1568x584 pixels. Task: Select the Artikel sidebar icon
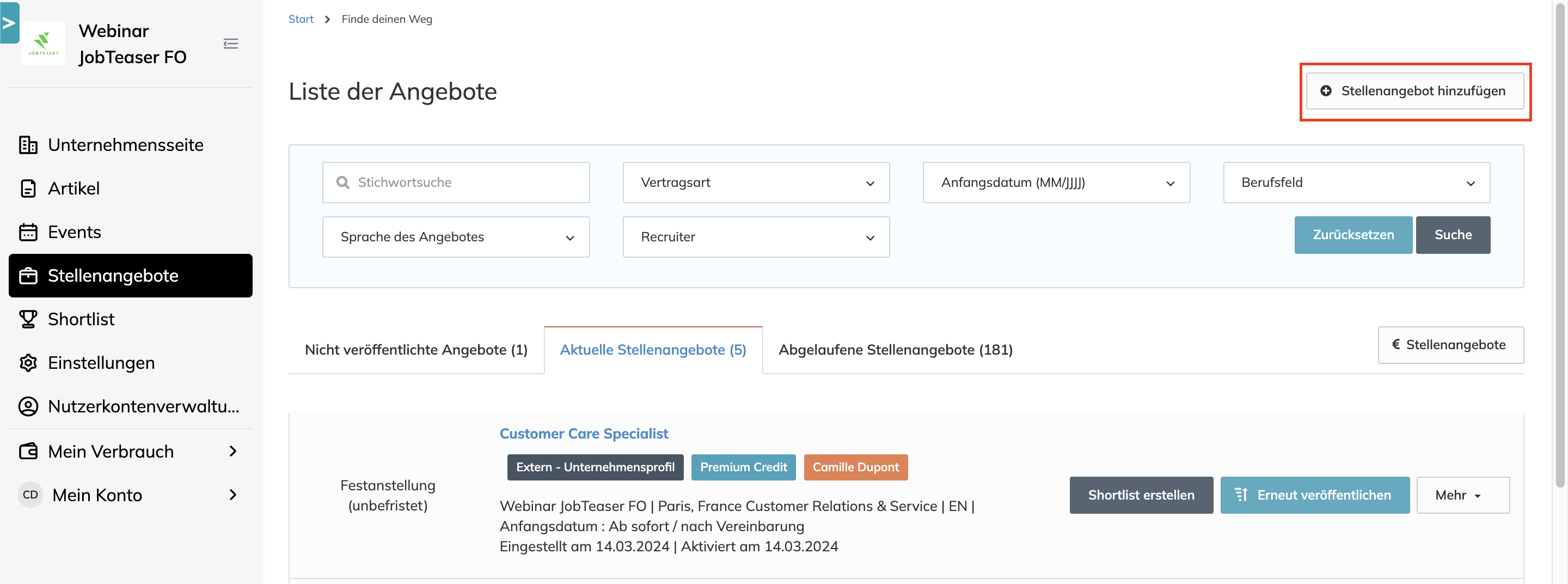pos(29,188)
